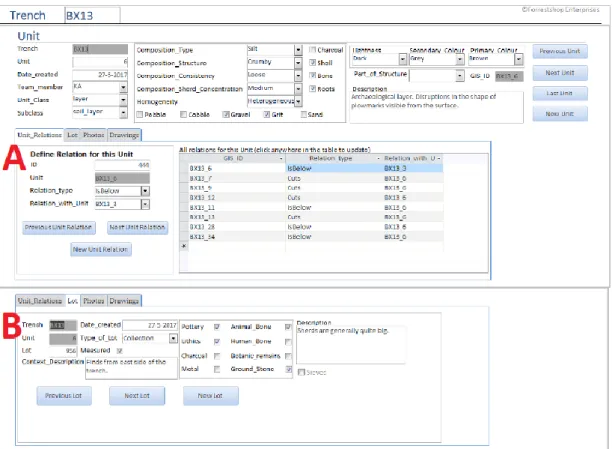
Task: Click the new-row asterisk in relations table
Action: pos(184,246)
